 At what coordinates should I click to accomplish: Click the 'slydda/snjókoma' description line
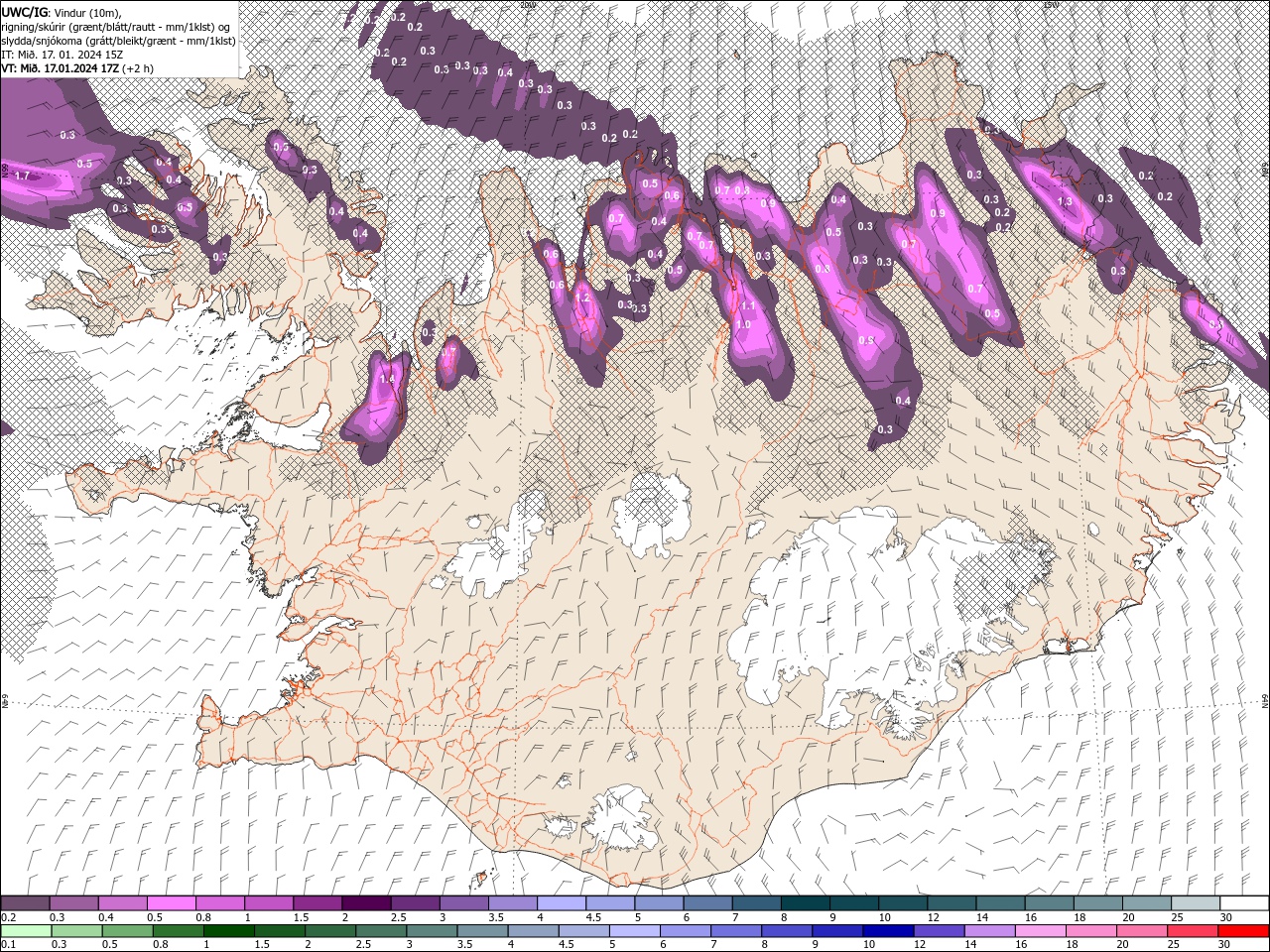point(117,40)
